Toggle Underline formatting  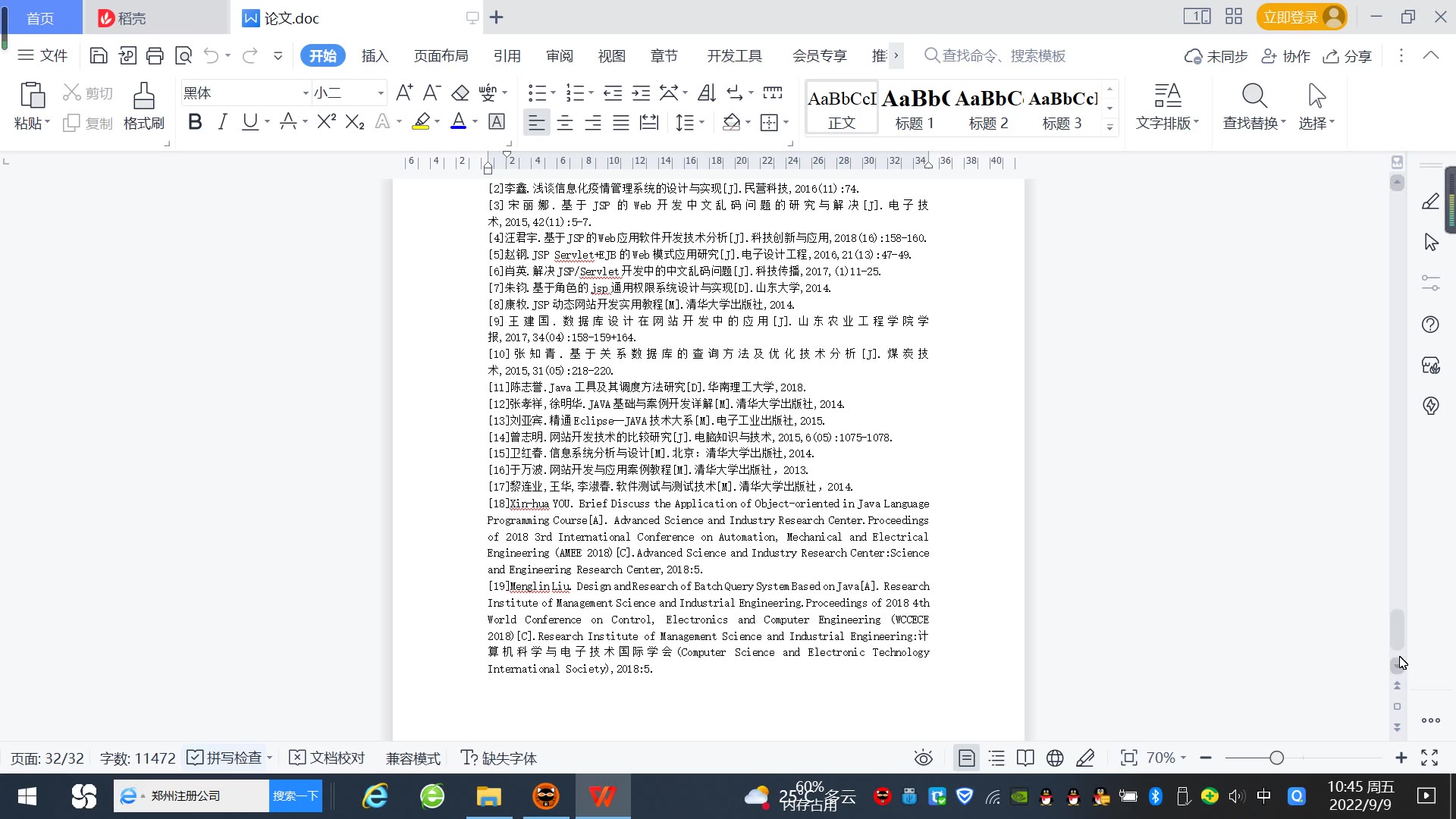(249, 121)
